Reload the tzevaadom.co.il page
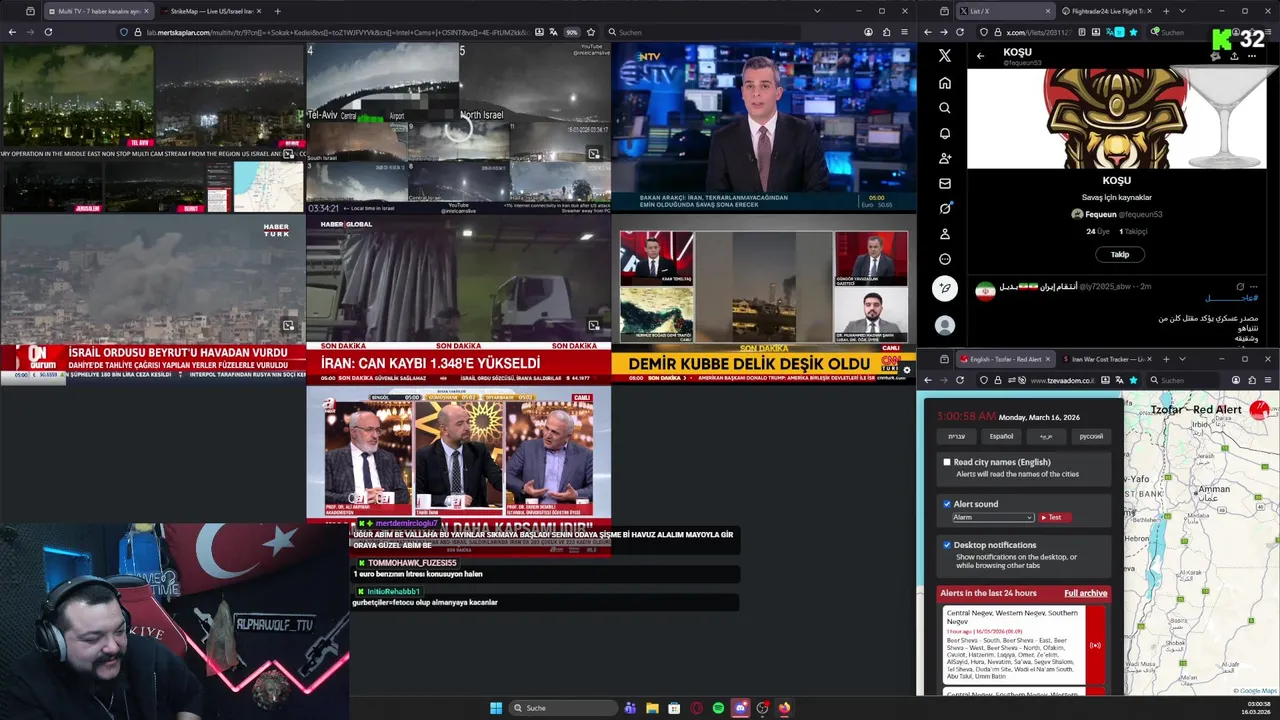 [960, 380]
